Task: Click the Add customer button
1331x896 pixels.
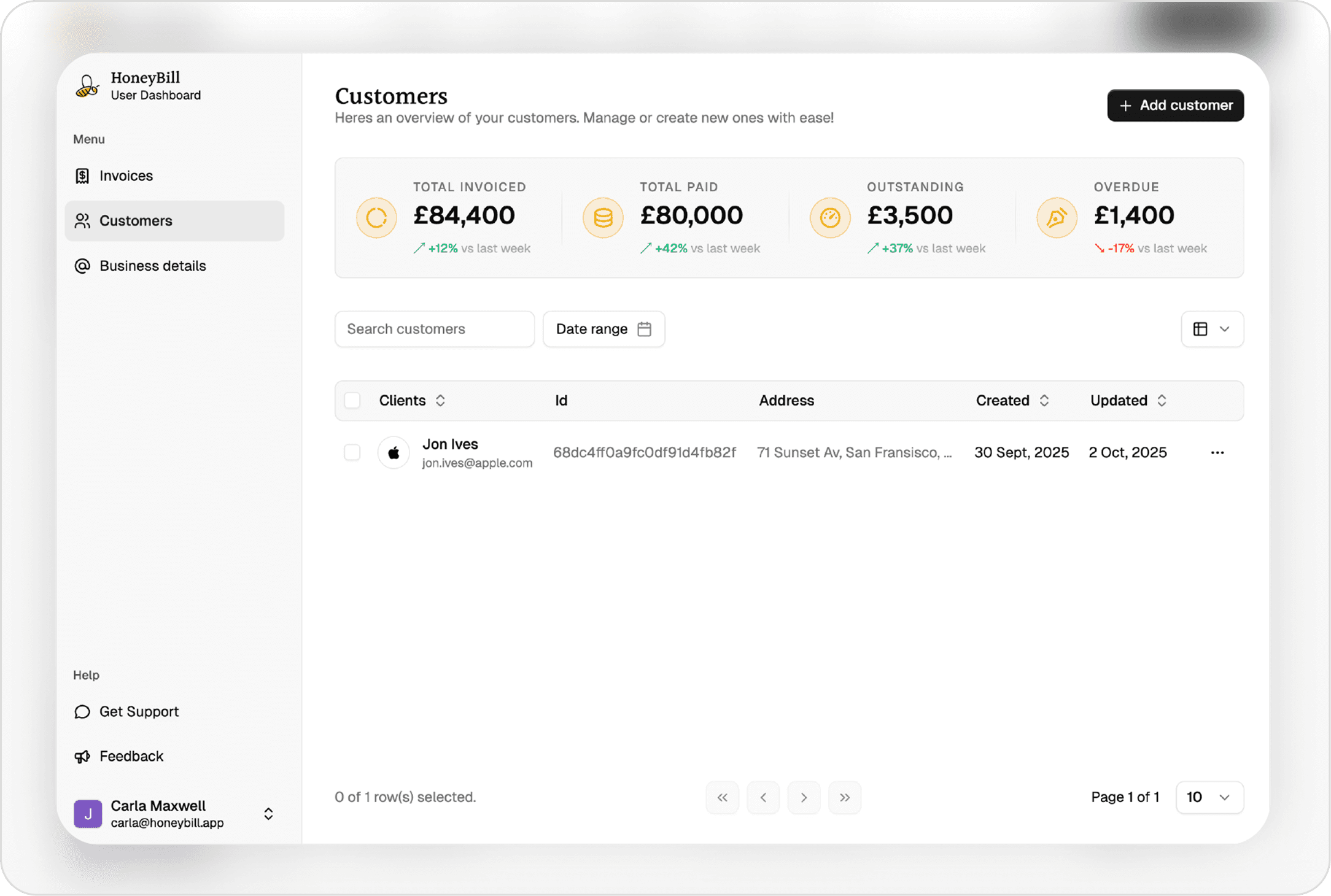Action: 1175,106
